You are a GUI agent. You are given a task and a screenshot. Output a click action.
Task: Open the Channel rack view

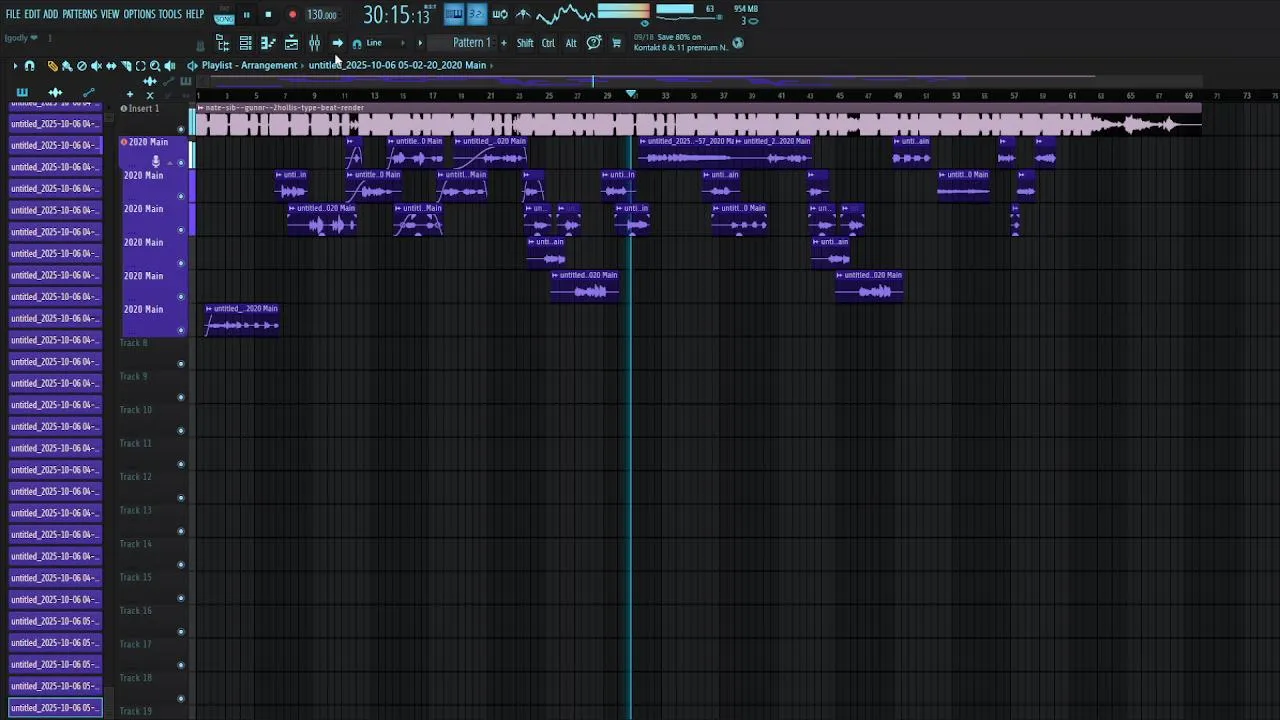(245, 43)
